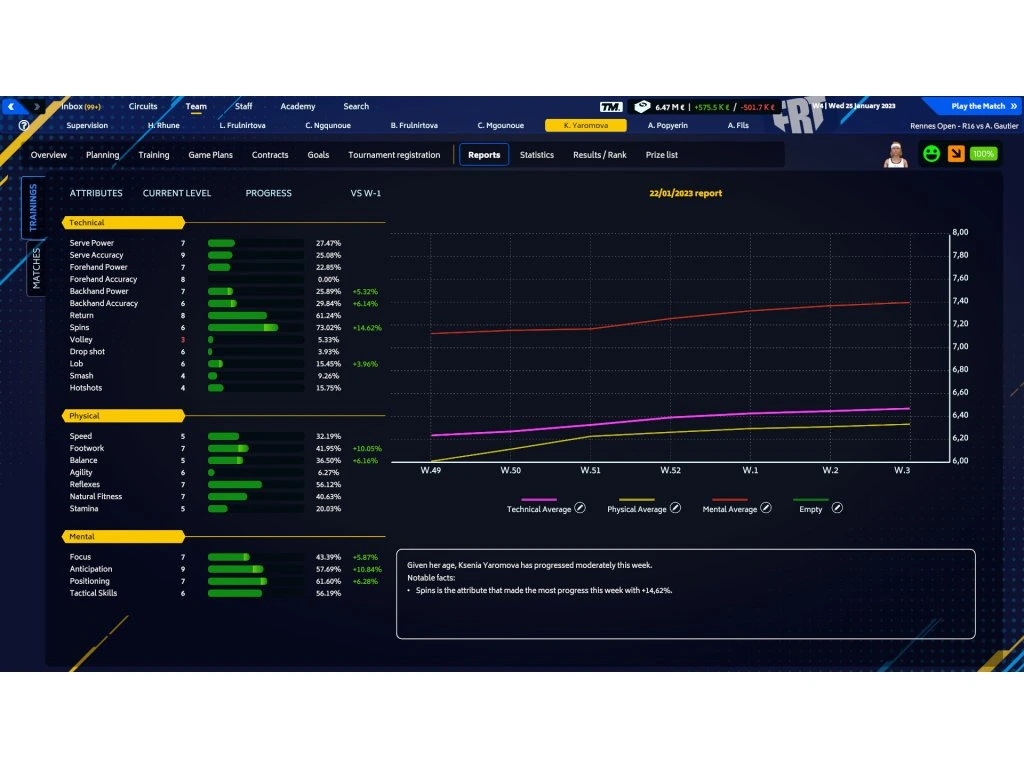Image resolution: width=1024 pixels, height=768 pixels.
Task: Click the Anticipation progress bar
Action: (255, 569)
